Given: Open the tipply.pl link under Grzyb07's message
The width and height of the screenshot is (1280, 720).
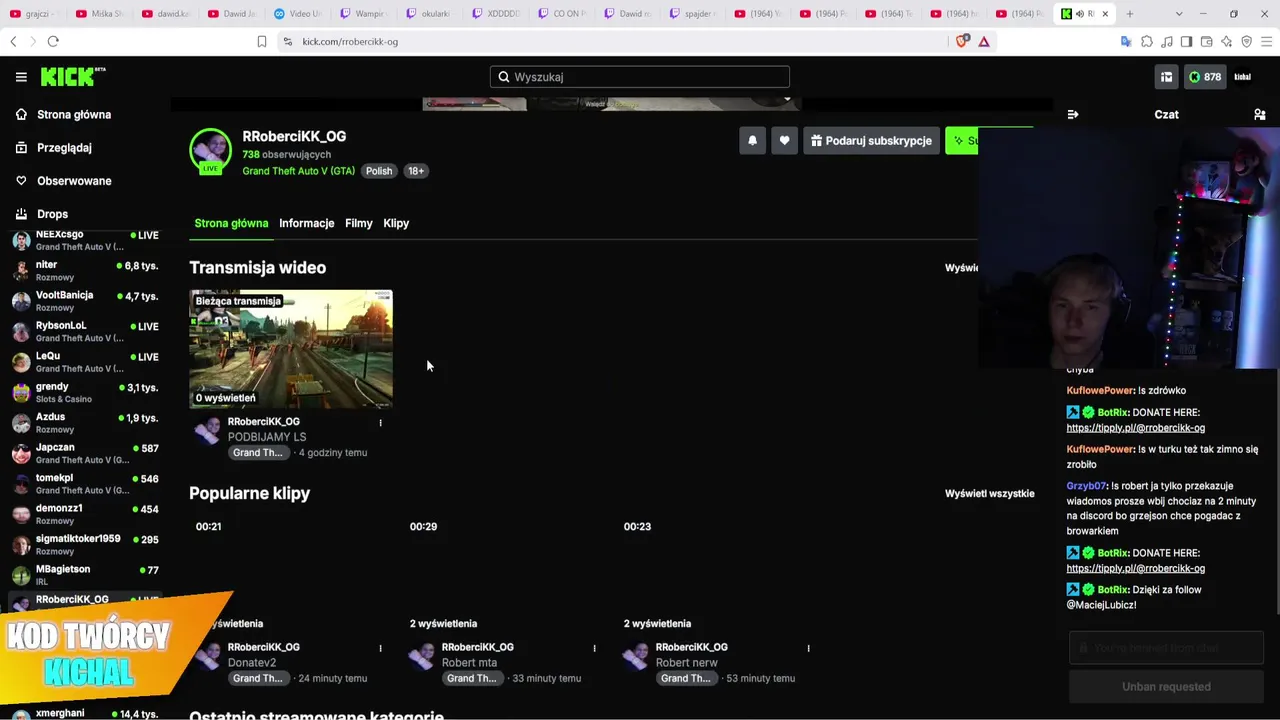Looking at the screenshot, I should tap(1135, 568).
